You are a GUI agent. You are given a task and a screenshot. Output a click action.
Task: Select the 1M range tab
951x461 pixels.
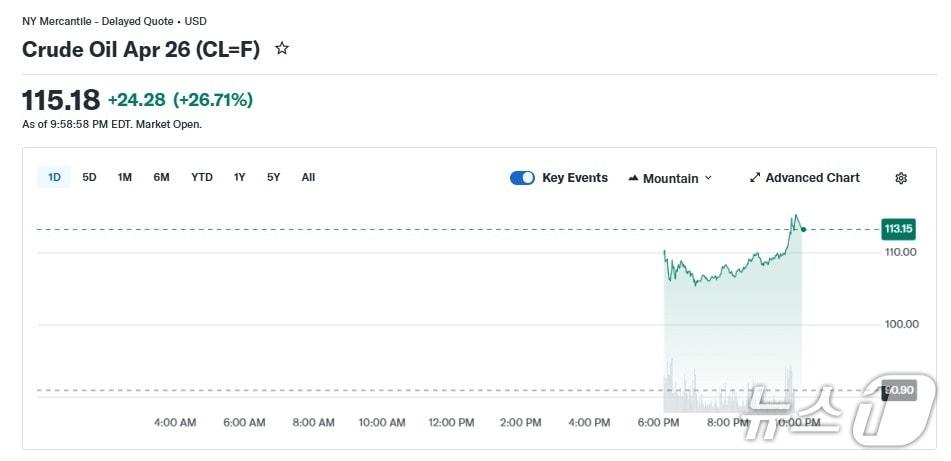coord(124,177)
